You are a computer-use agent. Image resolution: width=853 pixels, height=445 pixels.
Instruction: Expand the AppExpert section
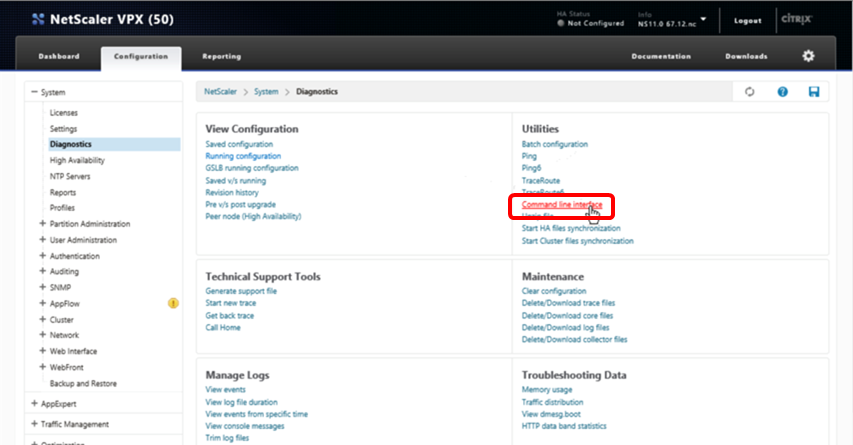click(x=34, y=404)
